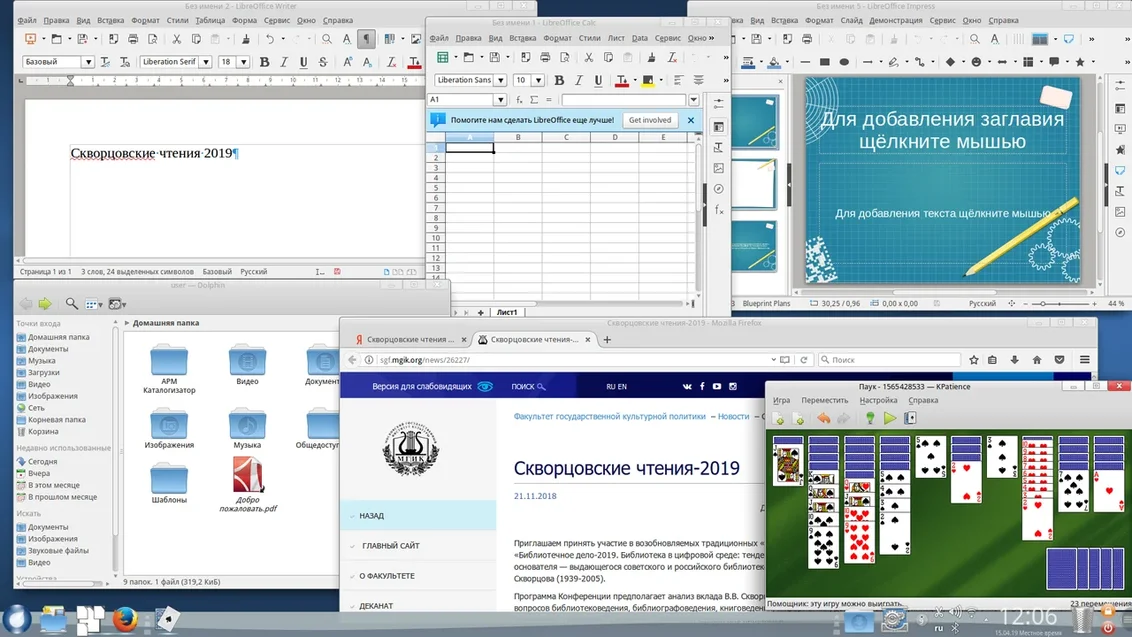Click the Reload icon in Firefox

(x=804, y=360)
